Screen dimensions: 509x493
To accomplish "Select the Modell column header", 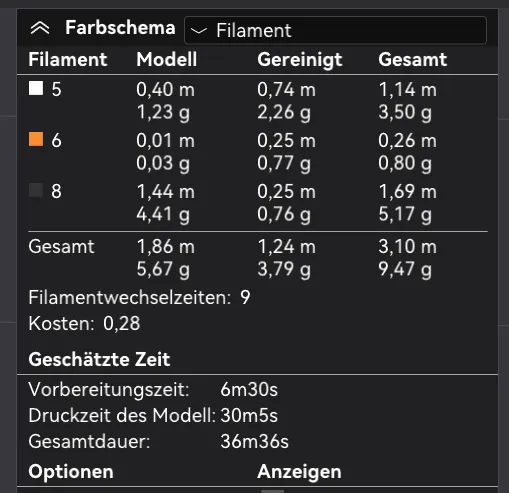I will (x=167, y=59).
